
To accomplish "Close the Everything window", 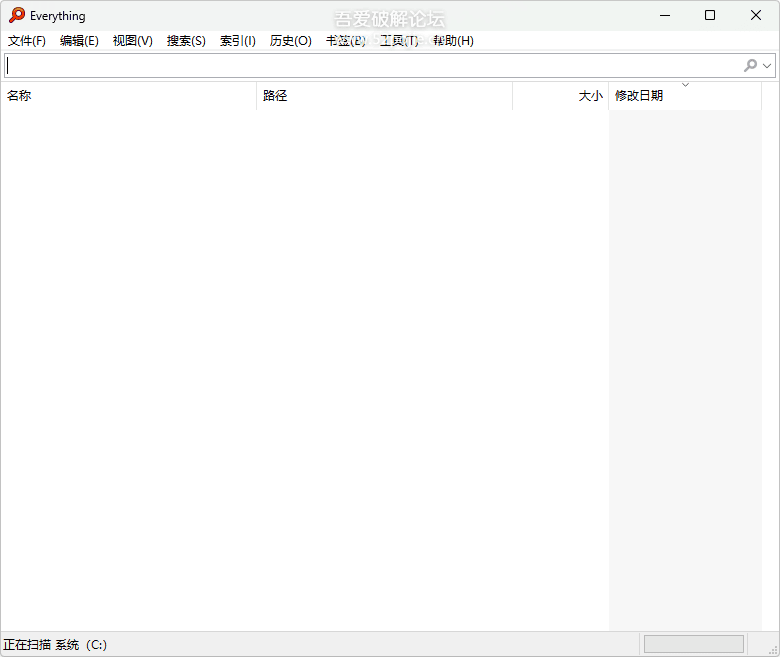I will 756,15.
